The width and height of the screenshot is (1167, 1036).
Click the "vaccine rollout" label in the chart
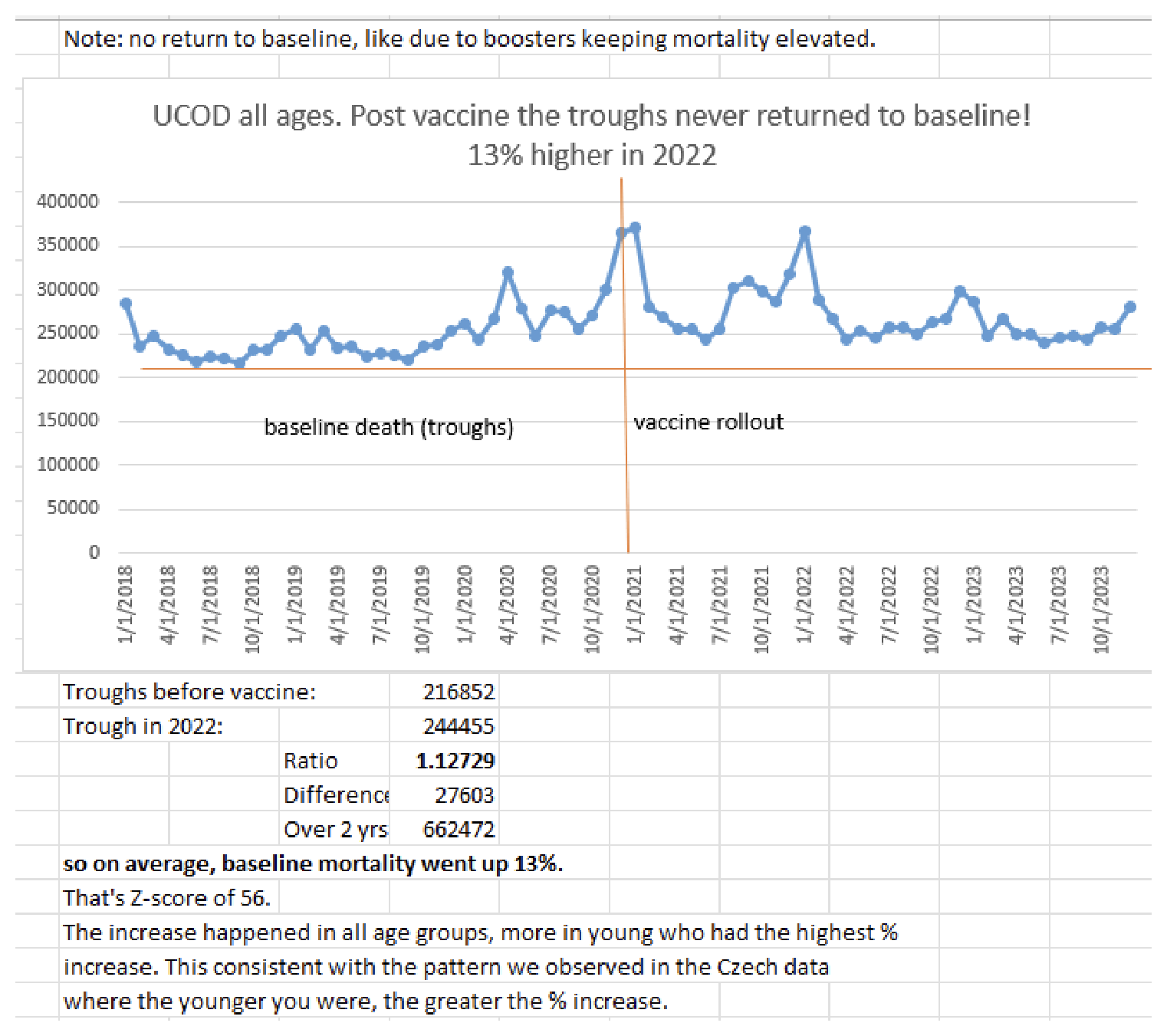pos(708,423)
